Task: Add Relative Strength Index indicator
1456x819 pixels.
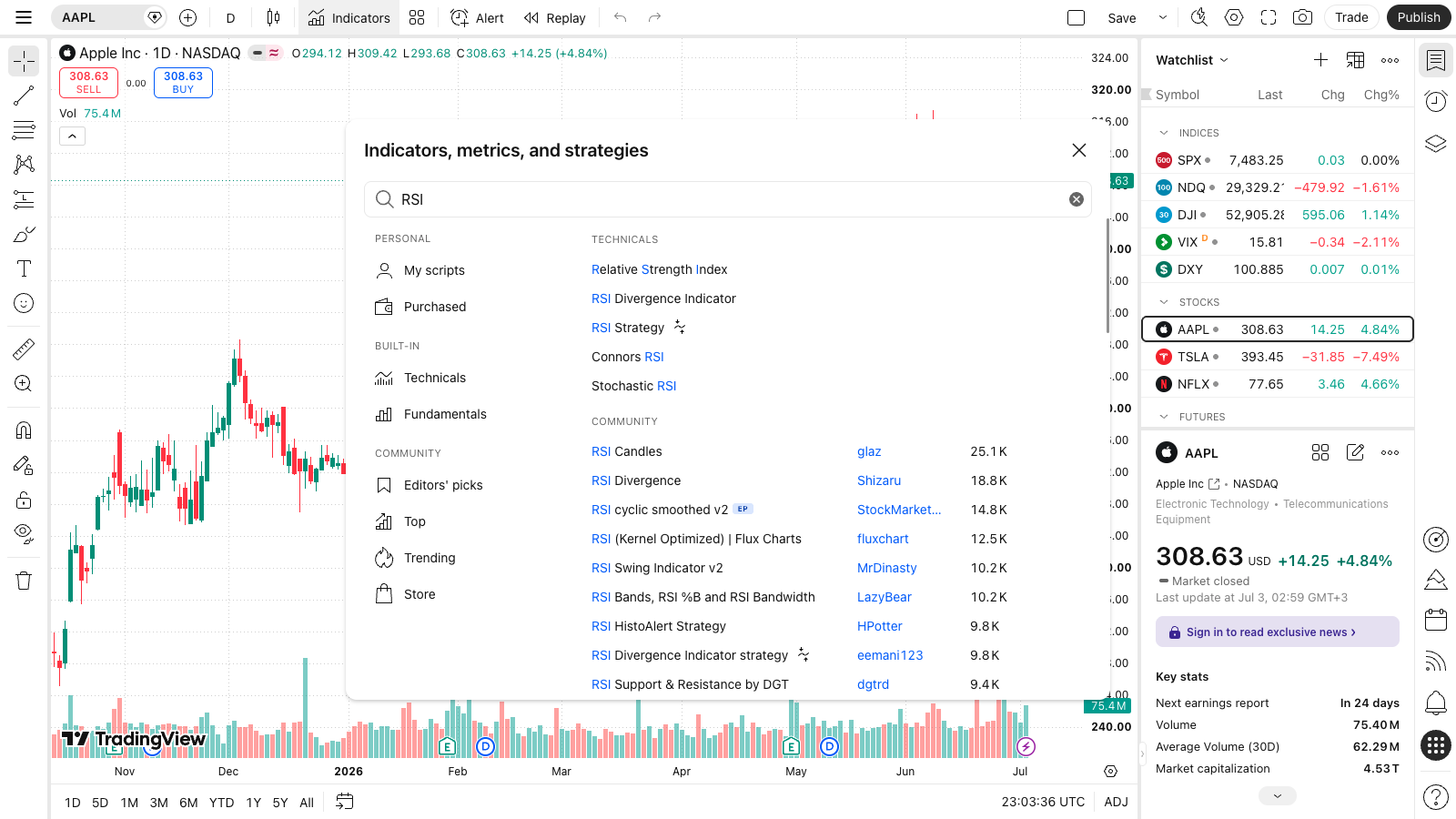Action: pos(659,269)
